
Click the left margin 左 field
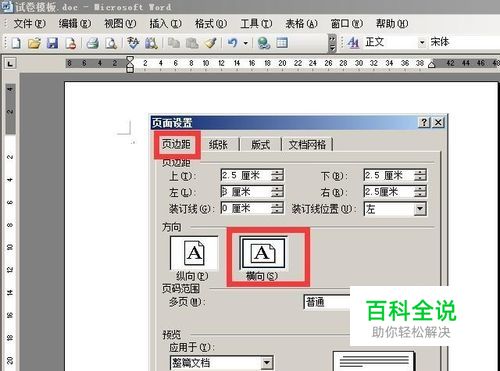pos(246,192)
